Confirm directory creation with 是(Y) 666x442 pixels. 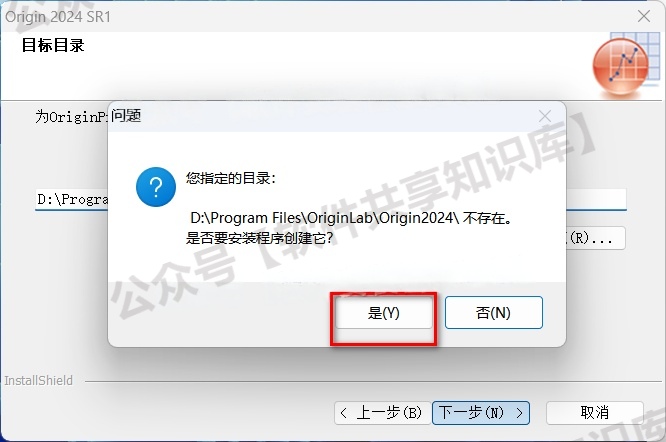click(384, 313)
